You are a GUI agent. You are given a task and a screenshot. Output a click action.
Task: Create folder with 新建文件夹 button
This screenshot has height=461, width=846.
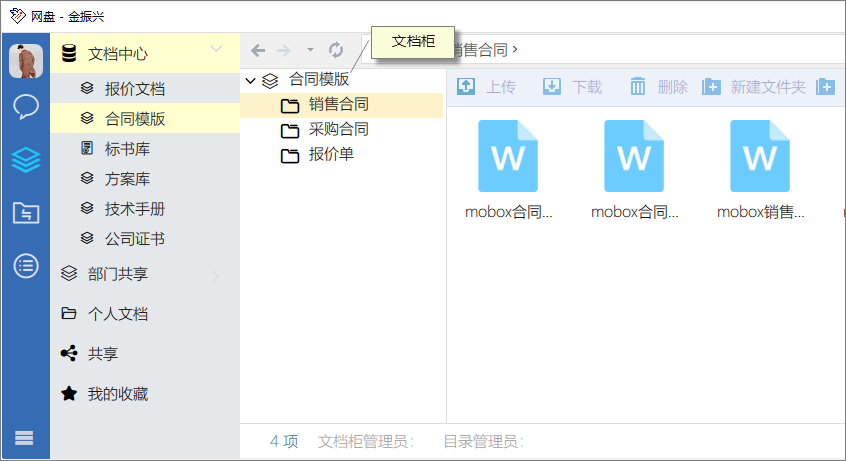click(x=754, y=87)
